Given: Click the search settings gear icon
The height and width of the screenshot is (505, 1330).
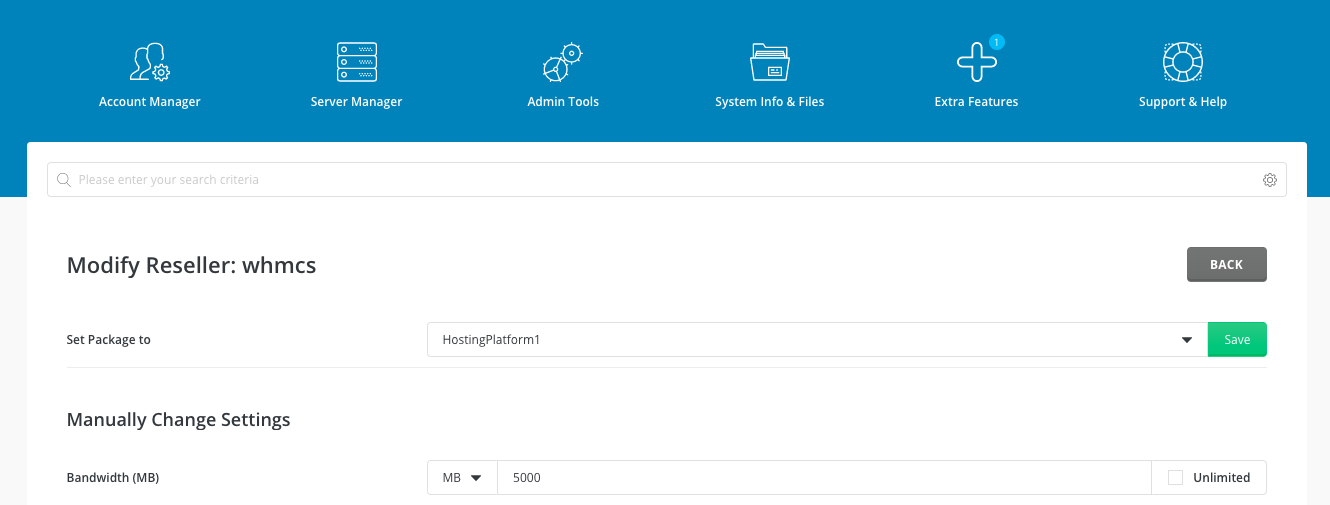Looking at the screenshot, I should (x=1270, y=180).
